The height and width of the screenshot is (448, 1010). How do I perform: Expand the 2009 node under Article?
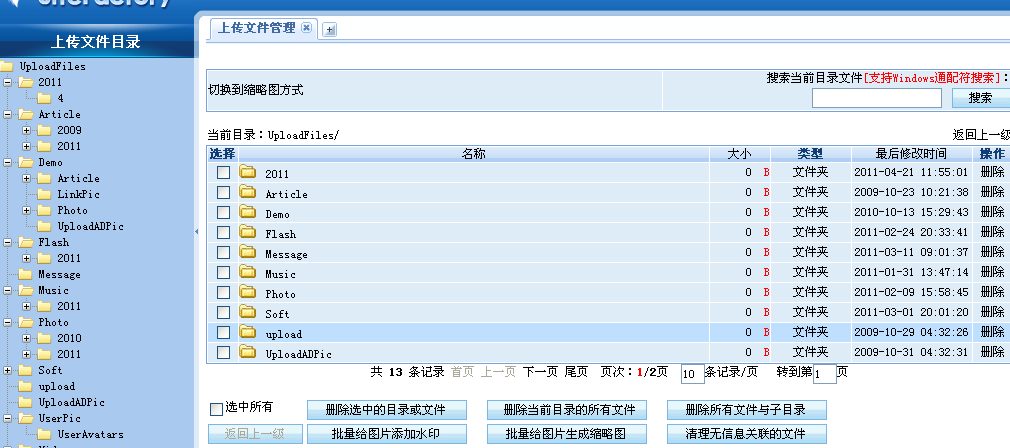coord(26,130)
